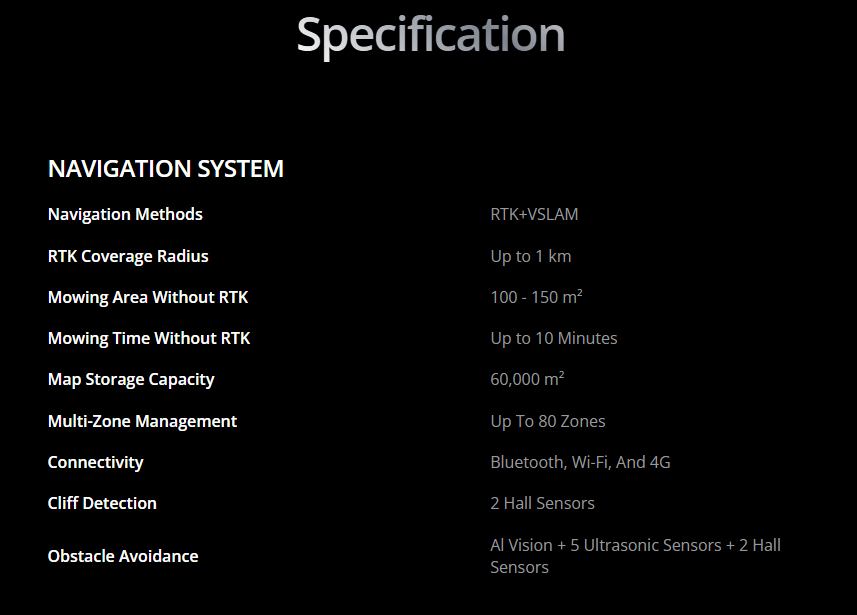Click the Specification page heading

430,35
